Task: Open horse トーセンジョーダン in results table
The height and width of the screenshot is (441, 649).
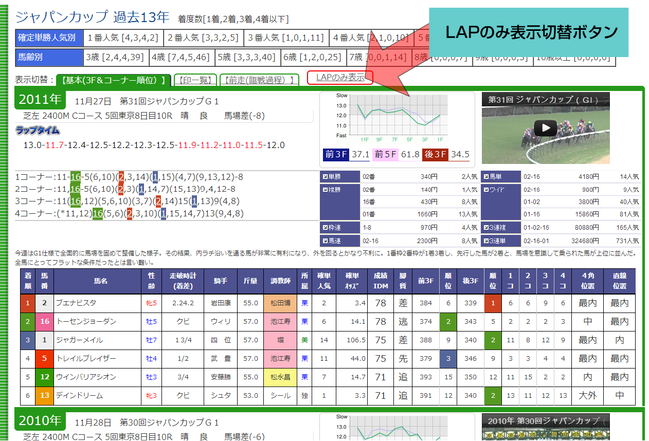Action: (86, 321)
